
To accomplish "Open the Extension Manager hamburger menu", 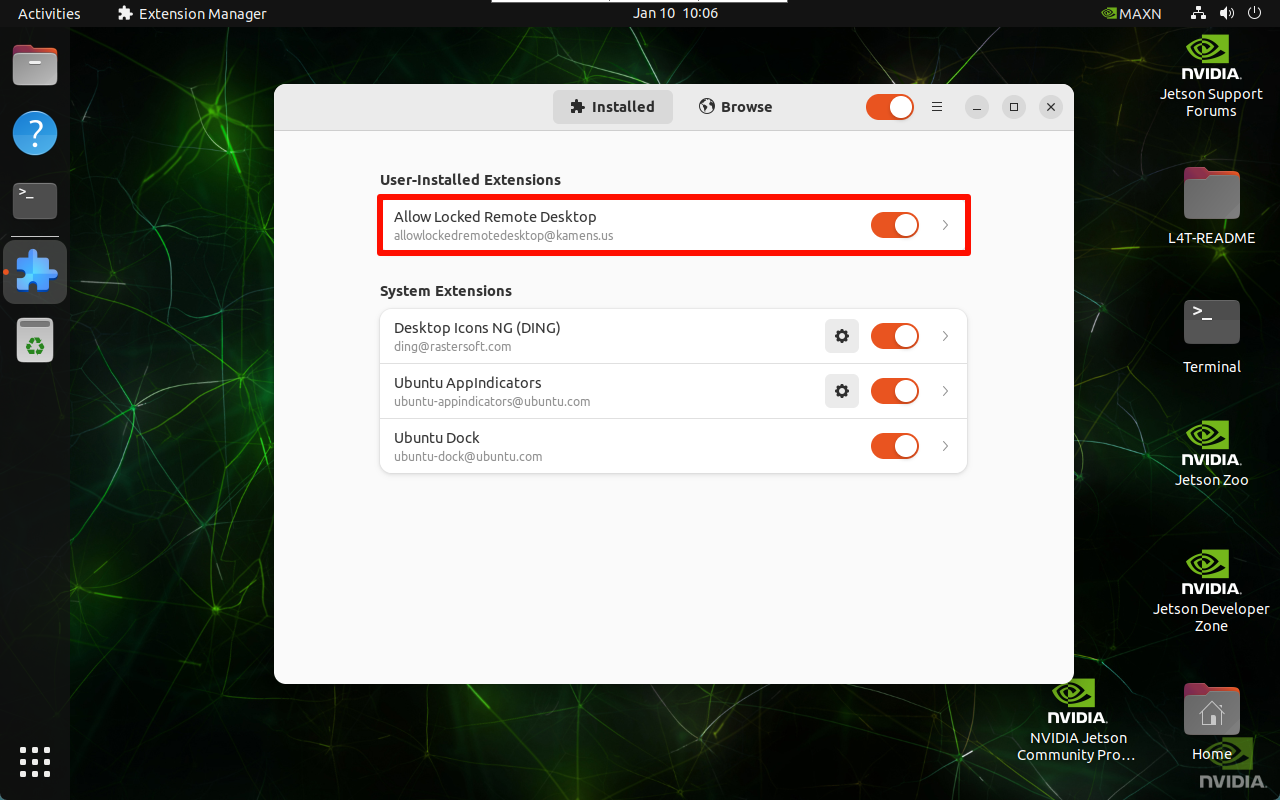I will click(x=937, y=106).
